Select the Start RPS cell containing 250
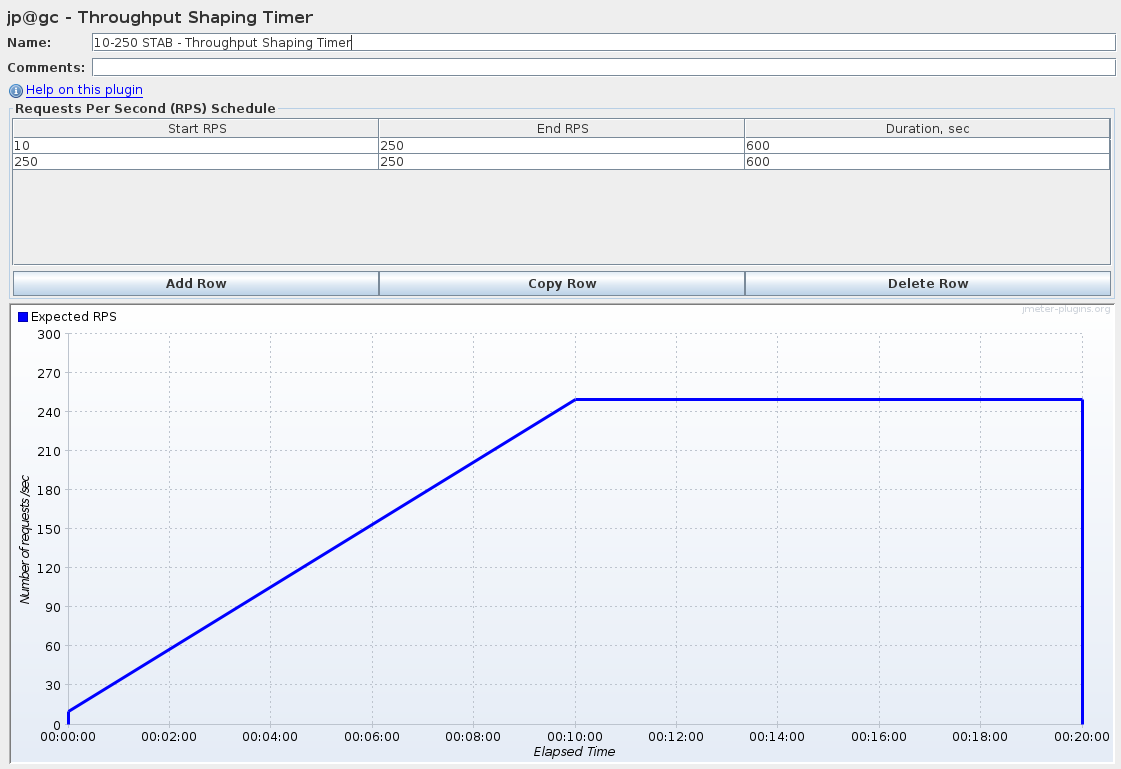The image size is (1121, 769). point(196,162)
